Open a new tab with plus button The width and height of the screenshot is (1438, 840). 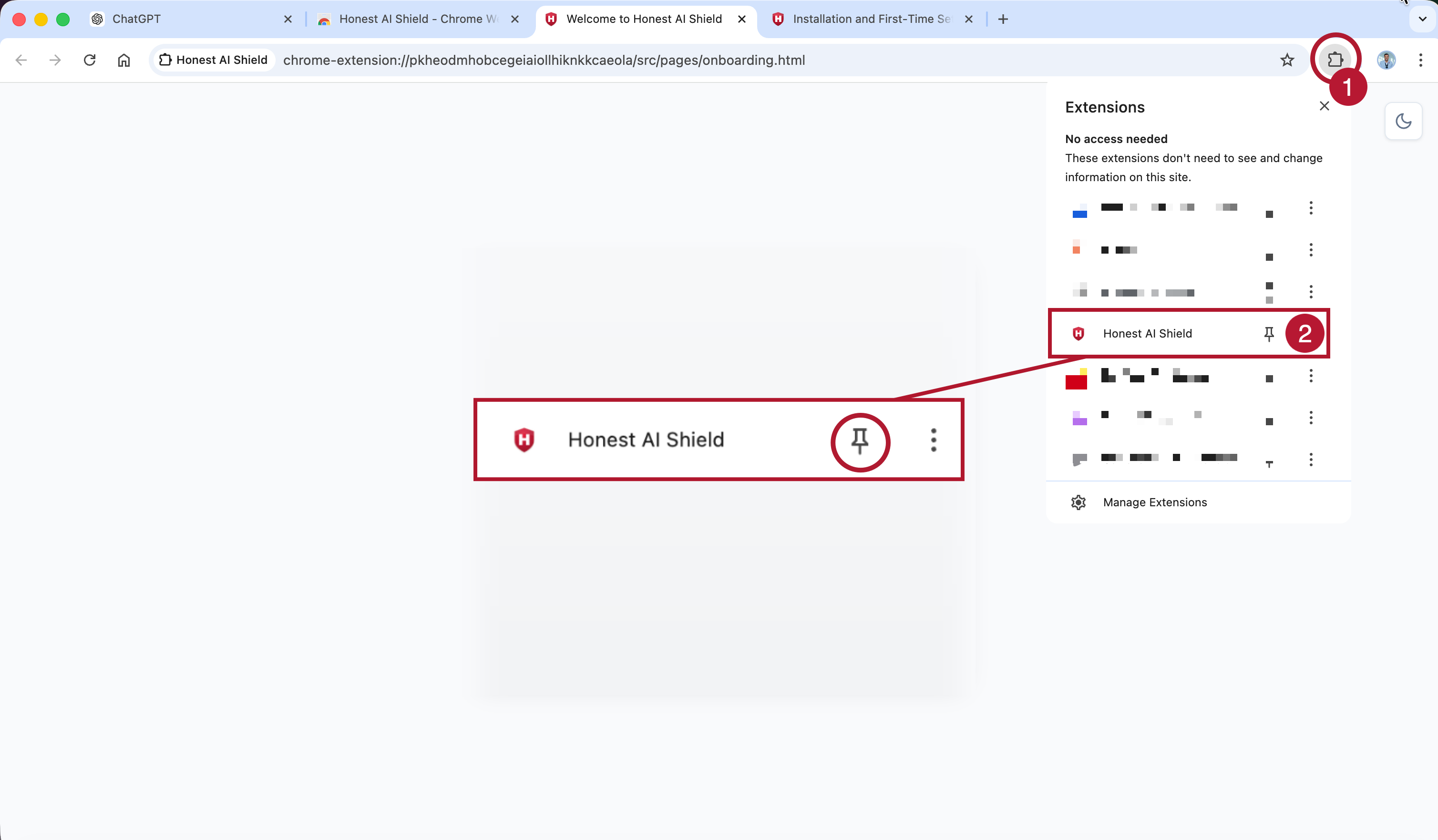pyautogui.click(x=1003, y=19)
